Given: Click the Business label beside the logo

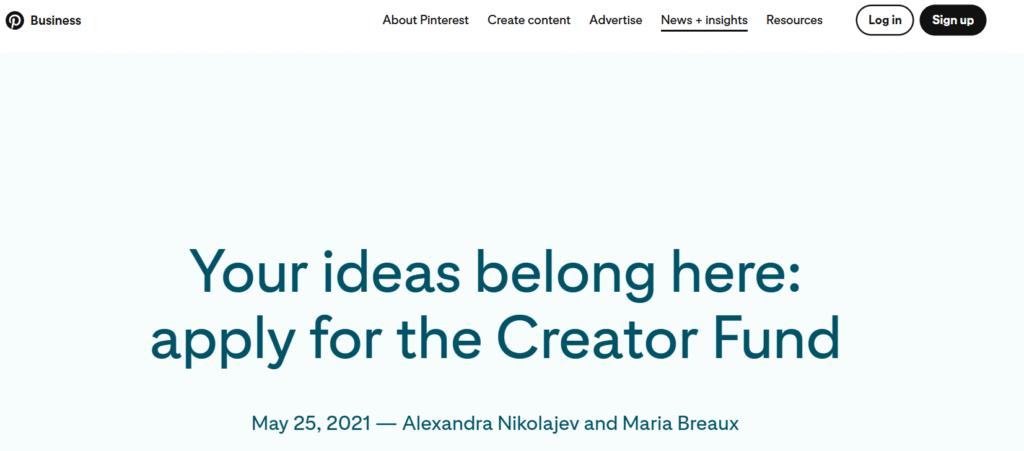Looking at the screenshot, I should tap(56, 20).
